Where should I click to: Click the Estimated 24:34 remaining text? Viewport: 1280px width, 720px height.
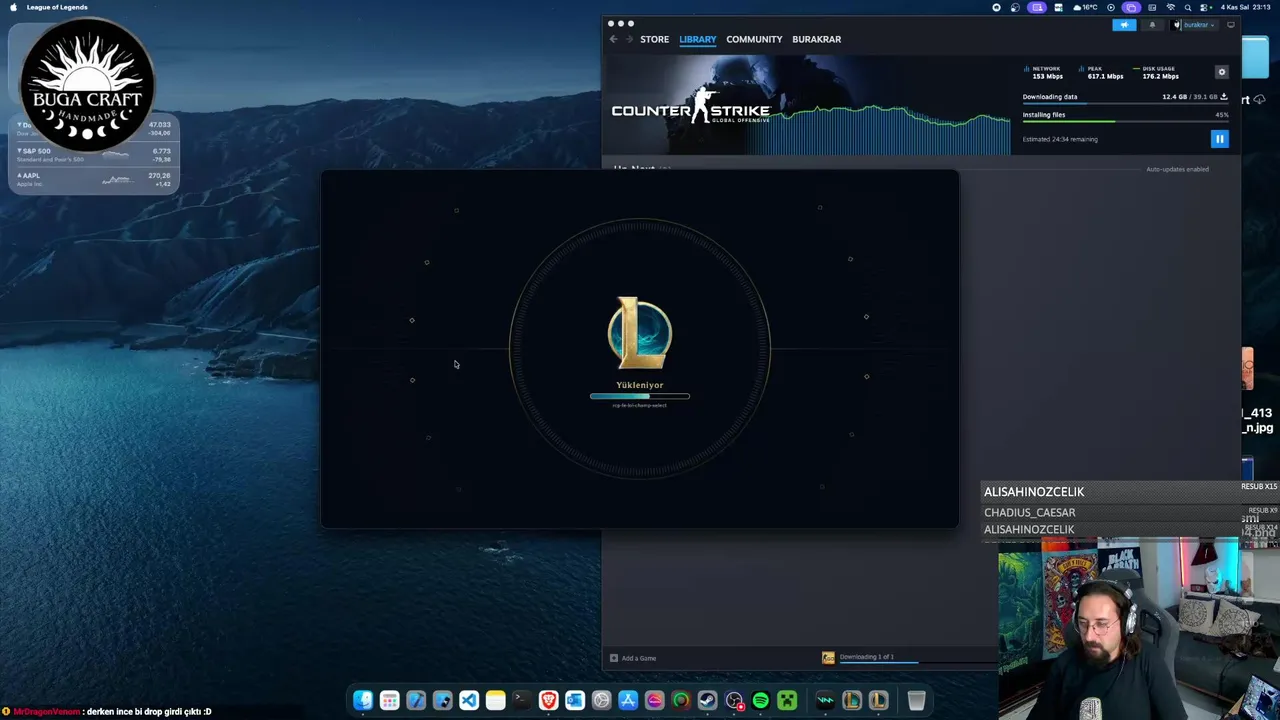pos(1060,139)
